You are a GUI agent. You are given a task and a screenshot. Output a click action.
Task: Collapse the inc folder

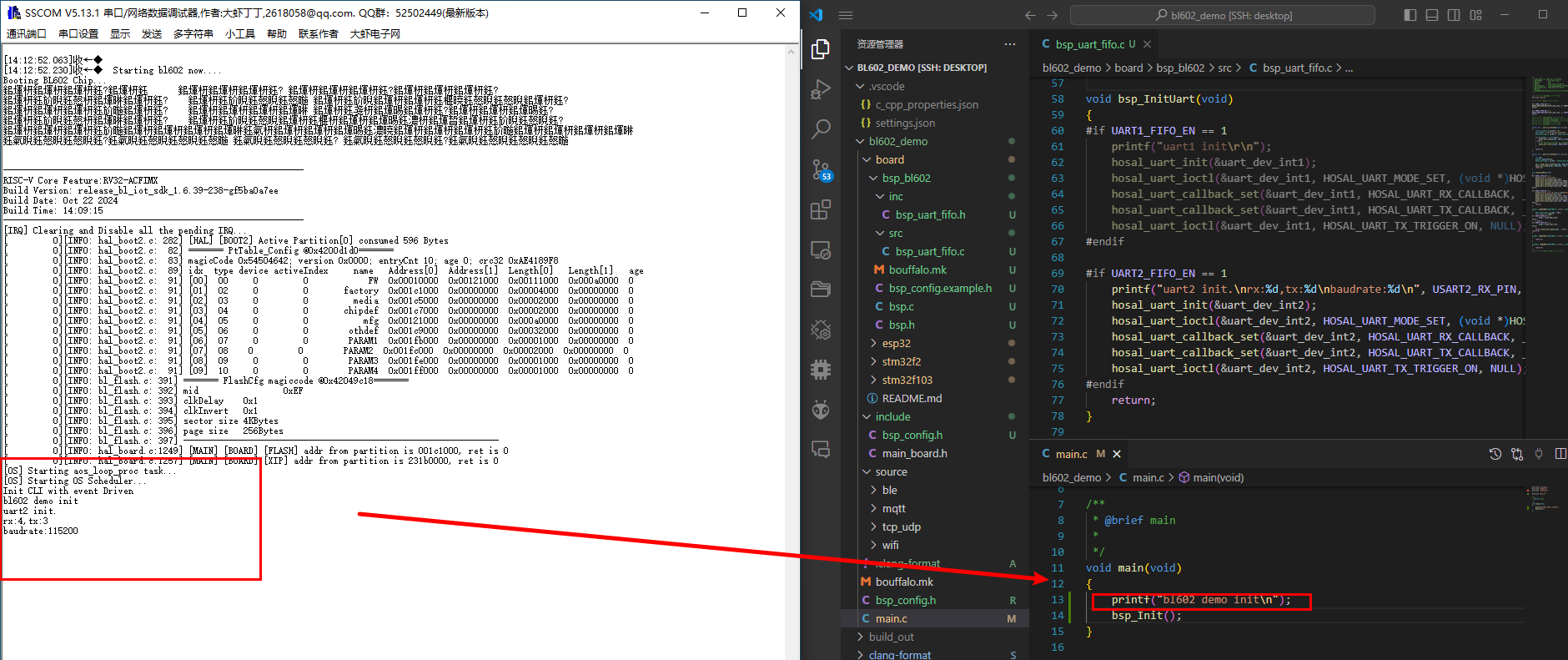coord(880,196)
